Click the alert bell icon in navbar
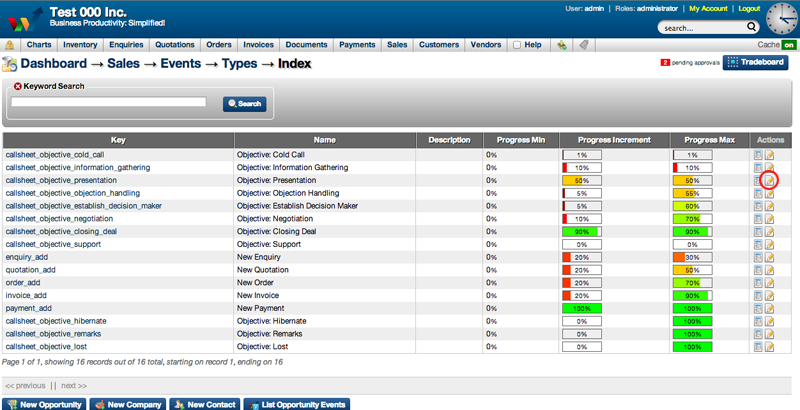 coord(10,45)
